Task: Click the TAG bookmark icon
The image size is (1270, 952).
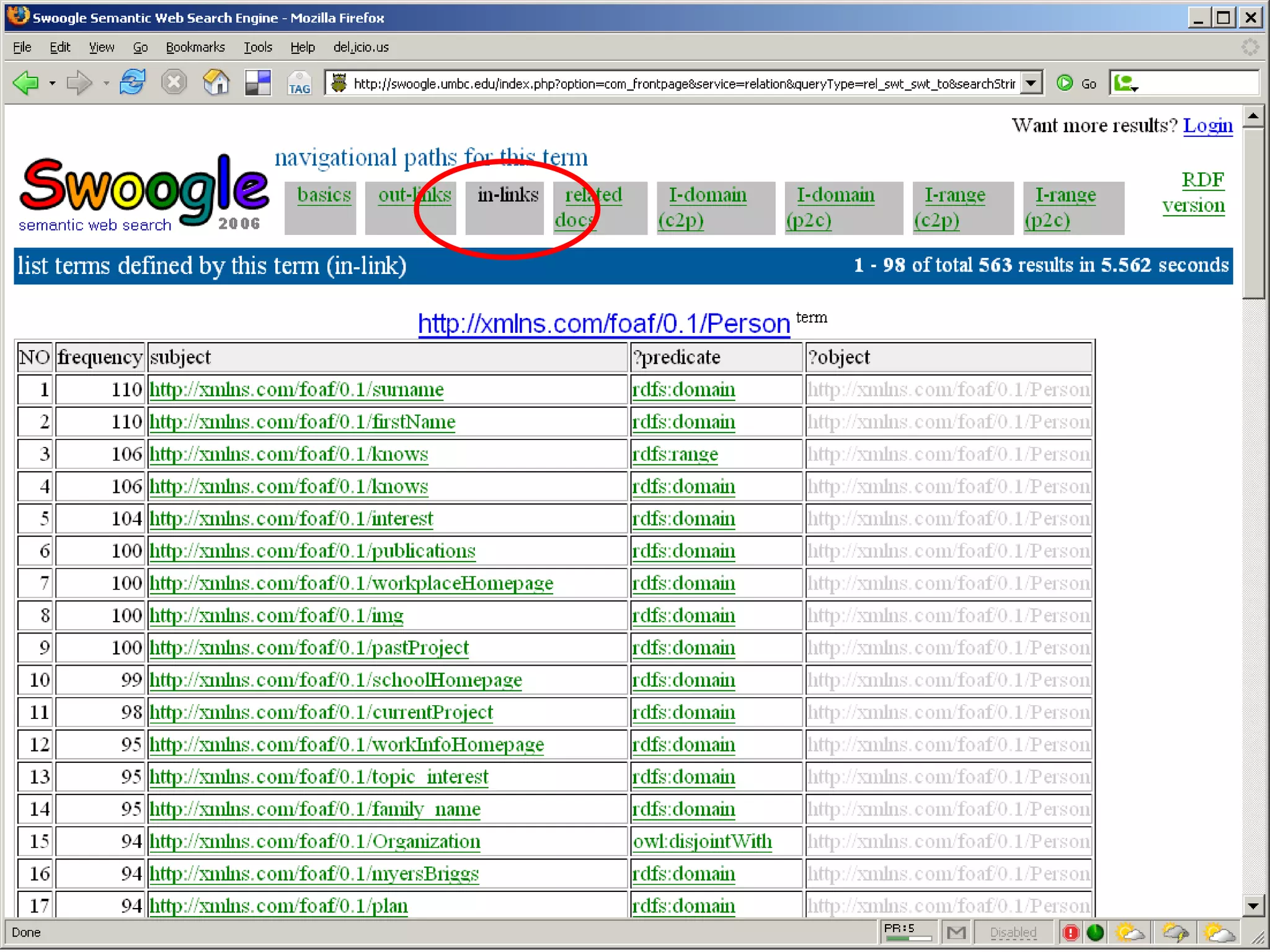Action: 299,83
